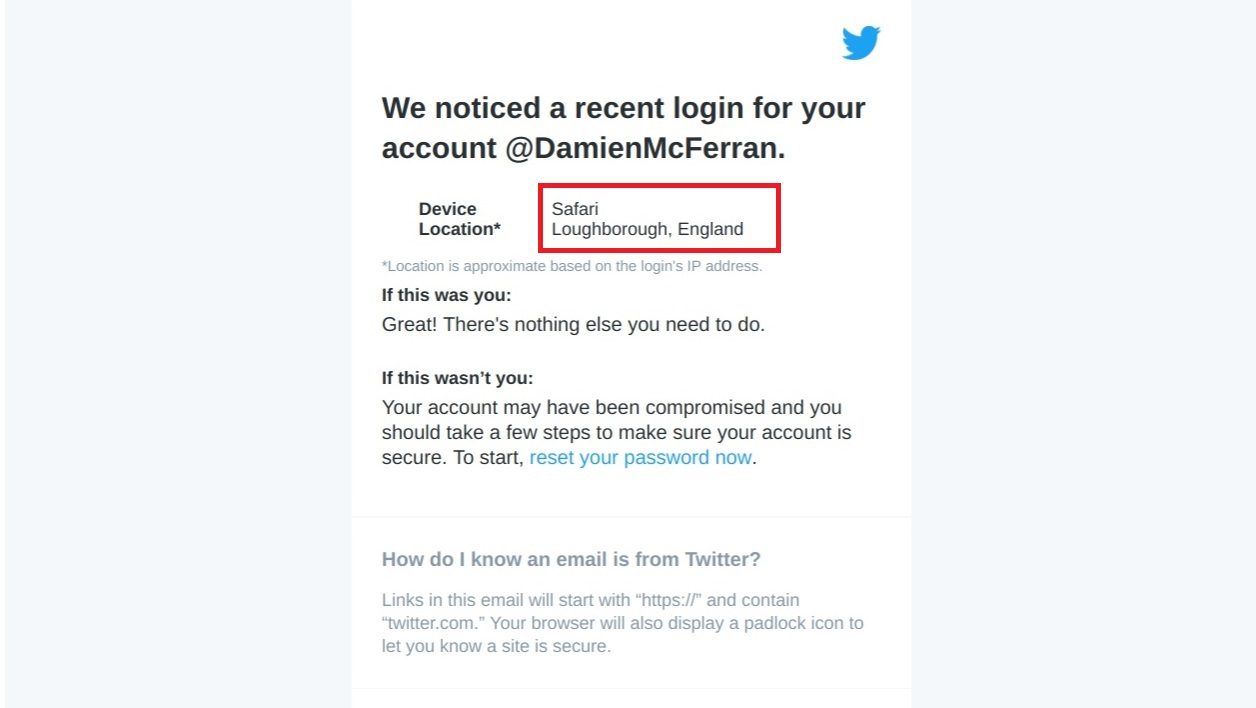Click the "We noticed a recent login" heading

[x=623, y=108]
